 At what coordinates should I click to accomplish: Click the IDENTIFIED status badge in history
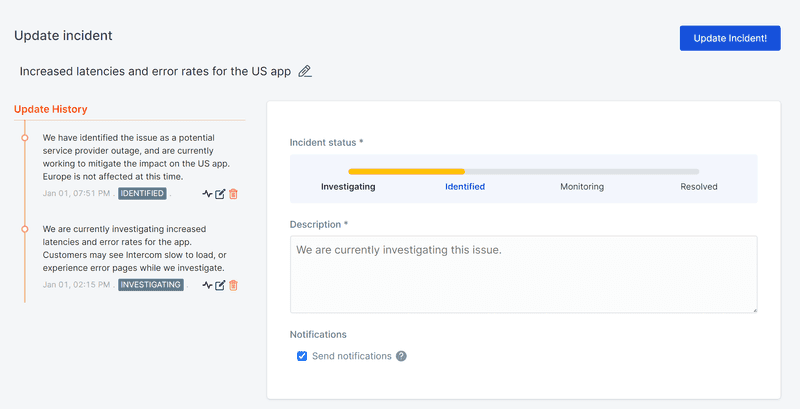point(142,194)
